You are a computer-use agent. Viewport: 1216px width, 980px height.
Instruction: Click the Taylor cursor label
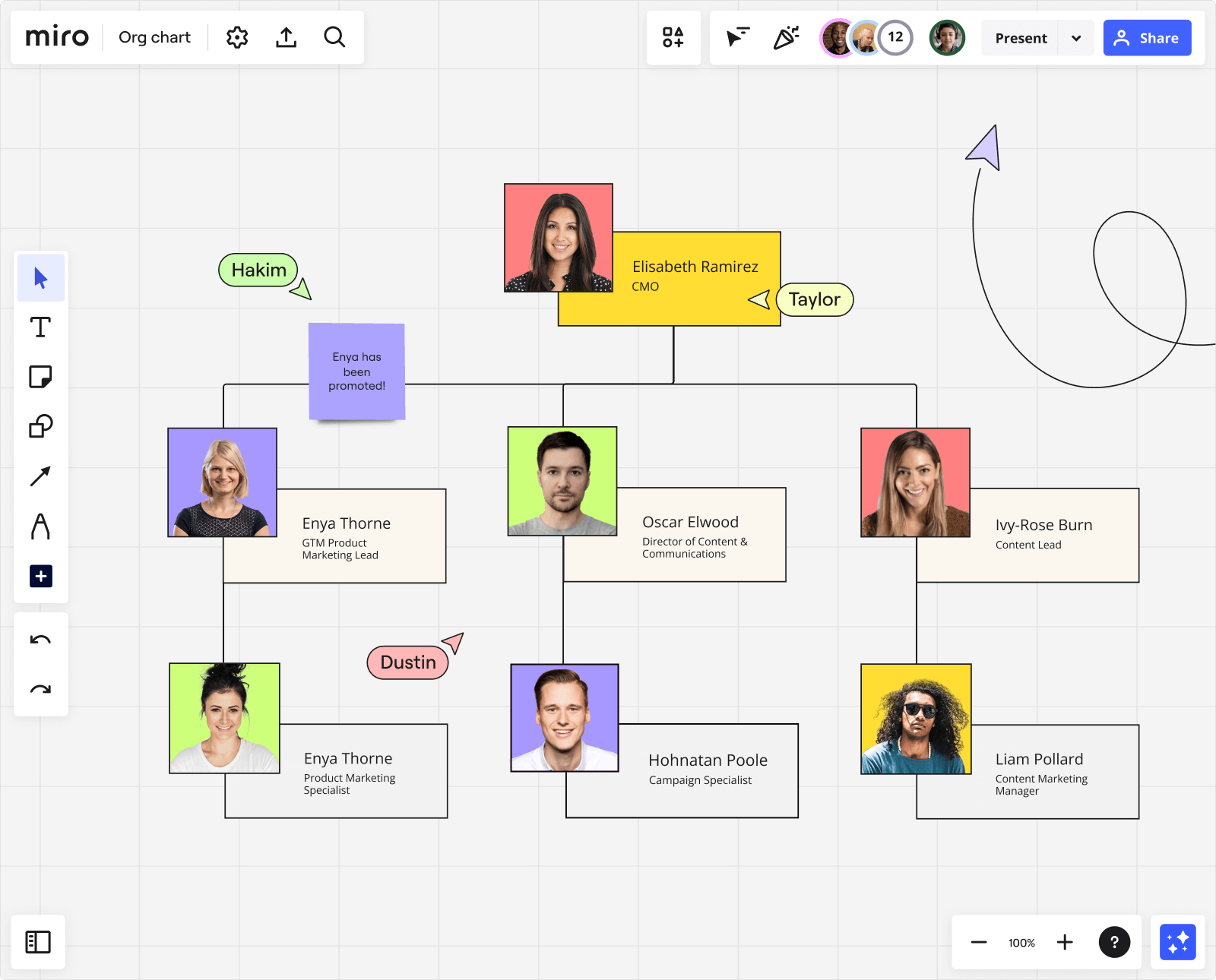[815, 299]
